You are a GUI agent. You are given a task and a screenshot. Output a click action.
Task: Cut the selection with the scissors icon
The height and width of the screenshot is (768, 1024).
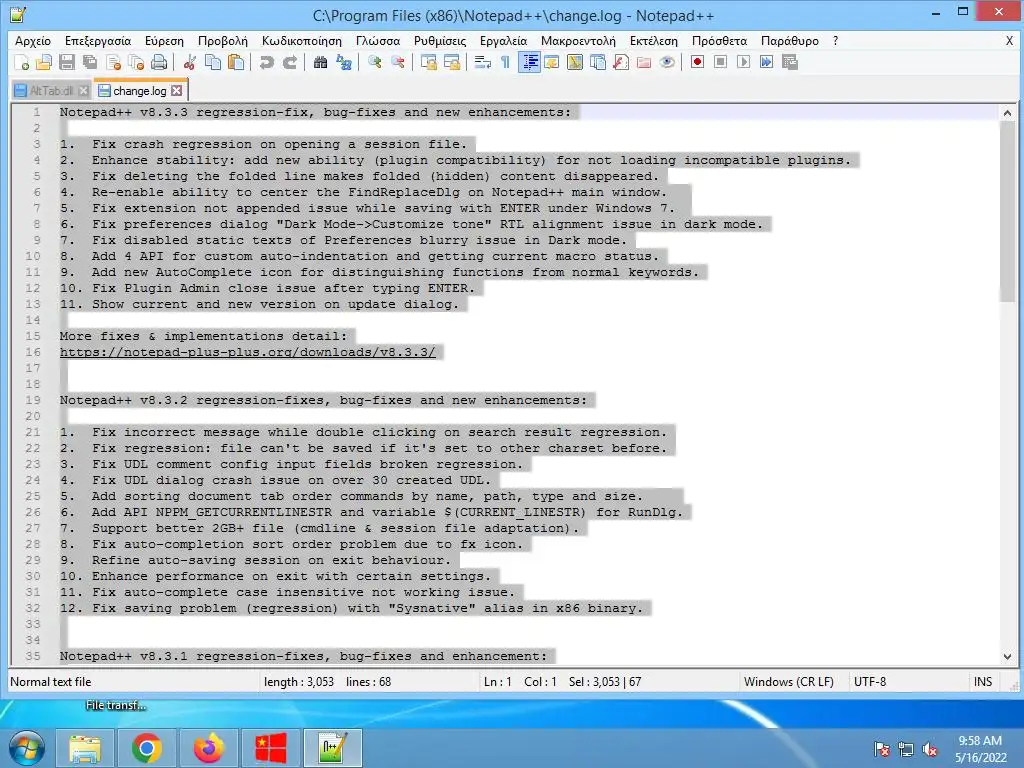pos(190,62)
